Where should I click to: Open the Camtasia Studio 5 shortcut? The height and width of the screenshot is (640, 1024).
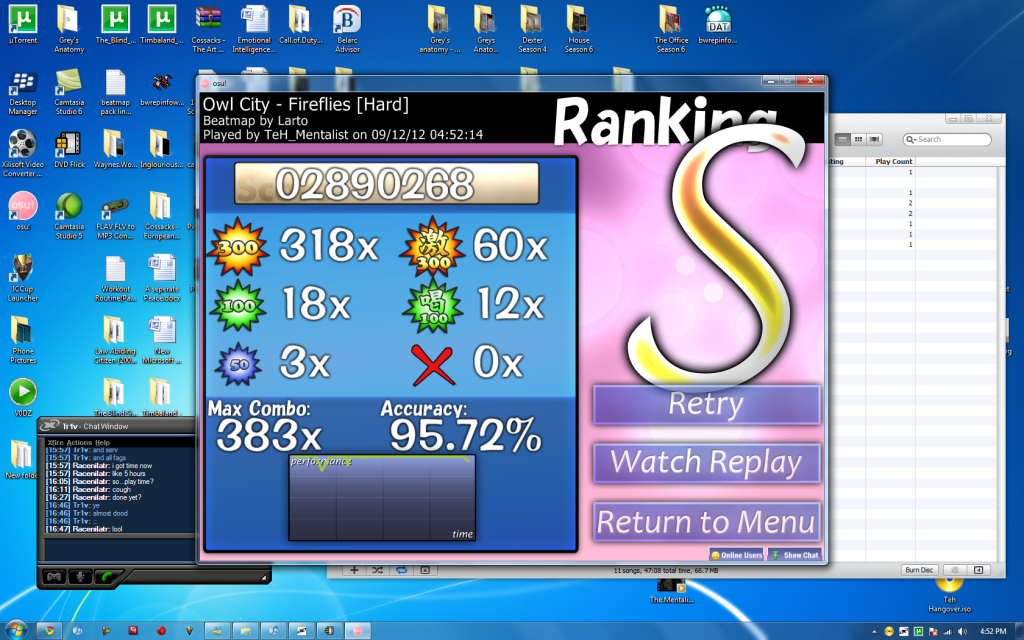click(69, 217)
